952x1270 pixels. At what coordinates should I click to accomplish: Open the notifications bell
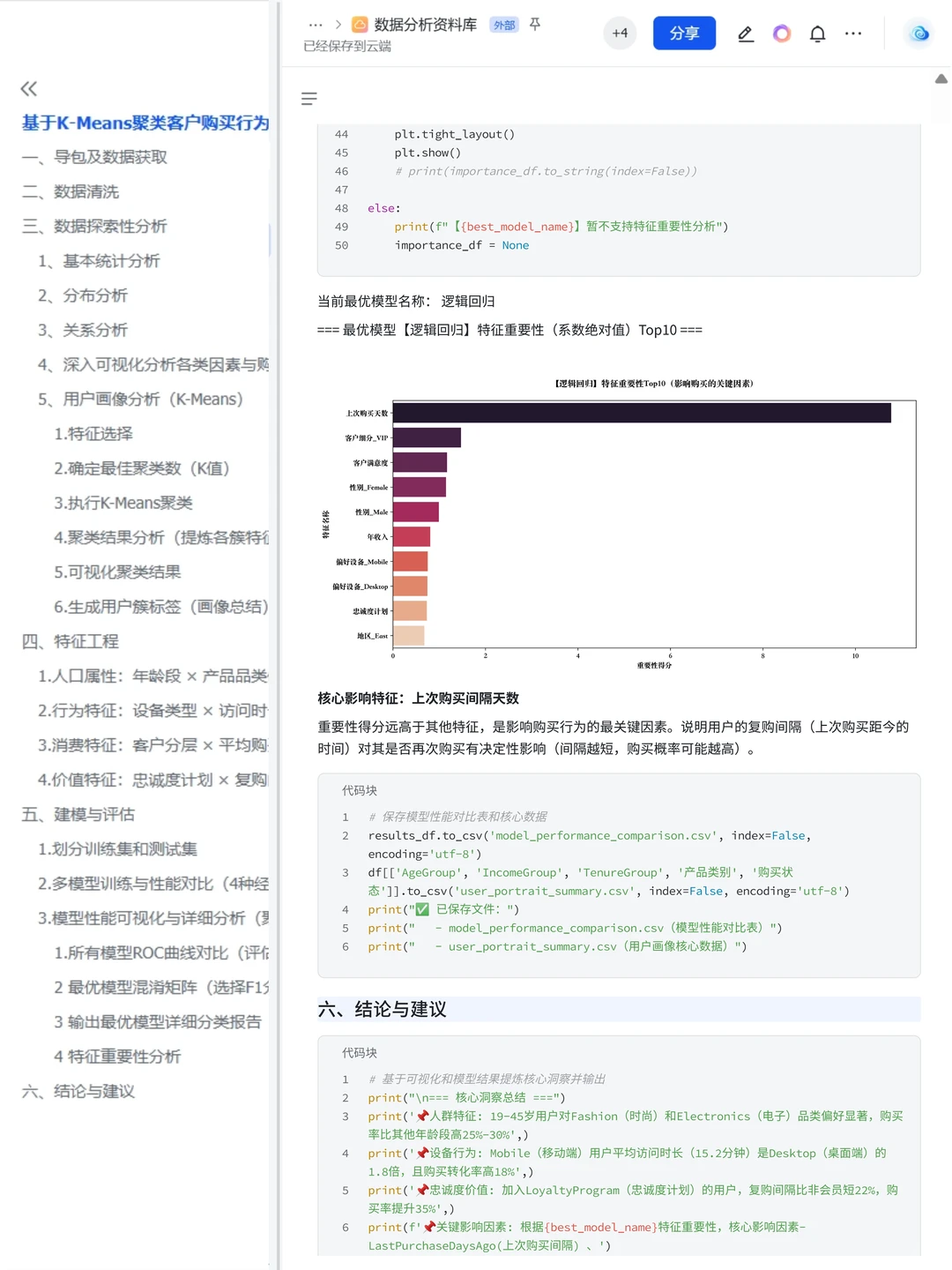[x=817, y=34]
